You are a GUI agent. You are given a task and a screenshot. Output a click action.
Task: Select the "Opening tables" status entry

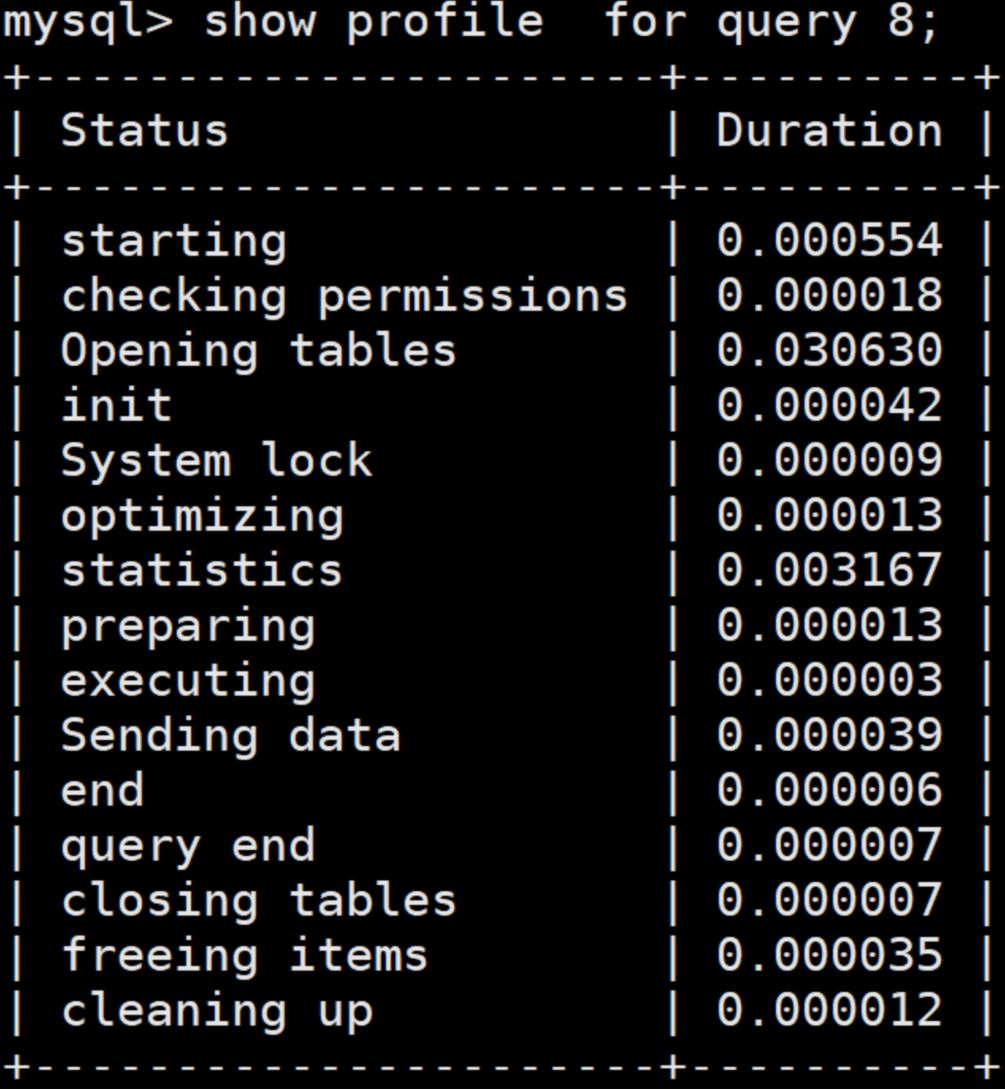pos(258,351)
